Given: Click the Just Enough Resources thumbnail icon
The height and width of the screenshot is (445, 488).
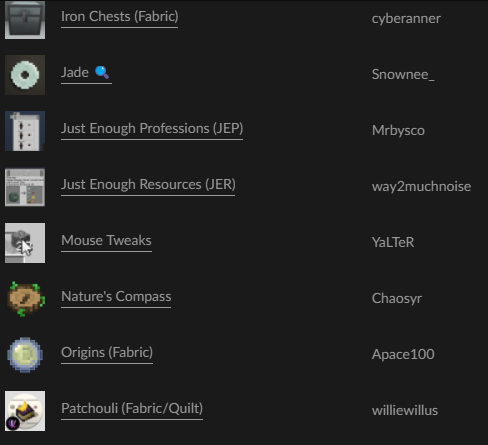Looking at the screenshot, I should click(x=25, y=187).
